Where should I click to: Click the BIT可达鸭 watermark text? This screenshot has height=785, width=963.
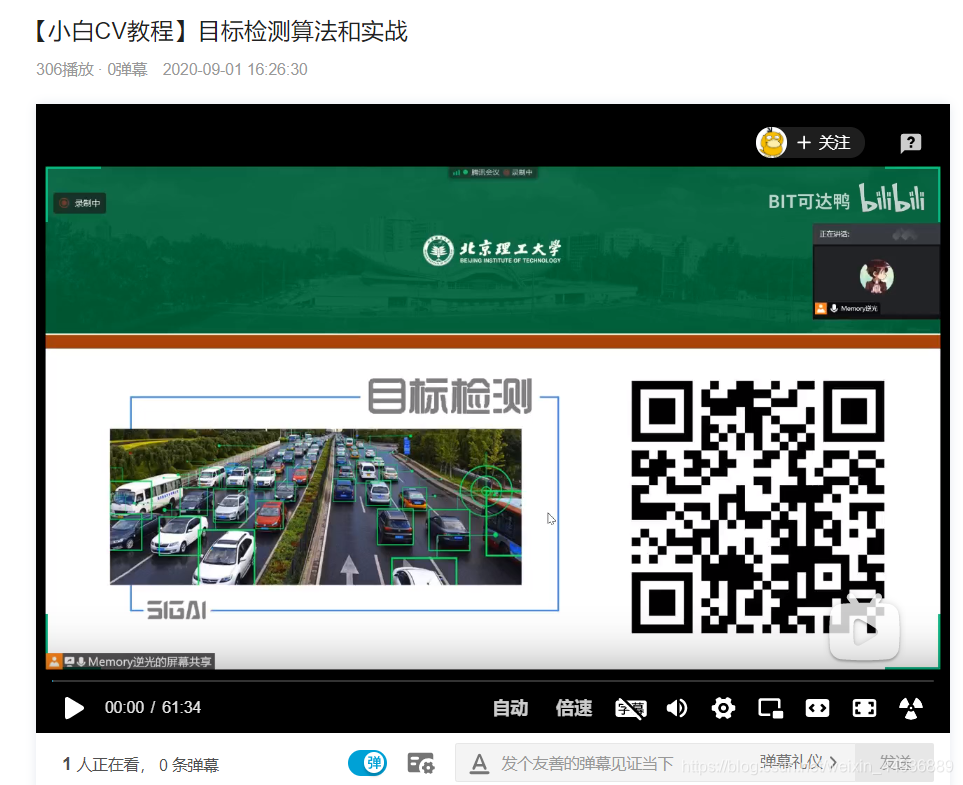tap(809, 201)
